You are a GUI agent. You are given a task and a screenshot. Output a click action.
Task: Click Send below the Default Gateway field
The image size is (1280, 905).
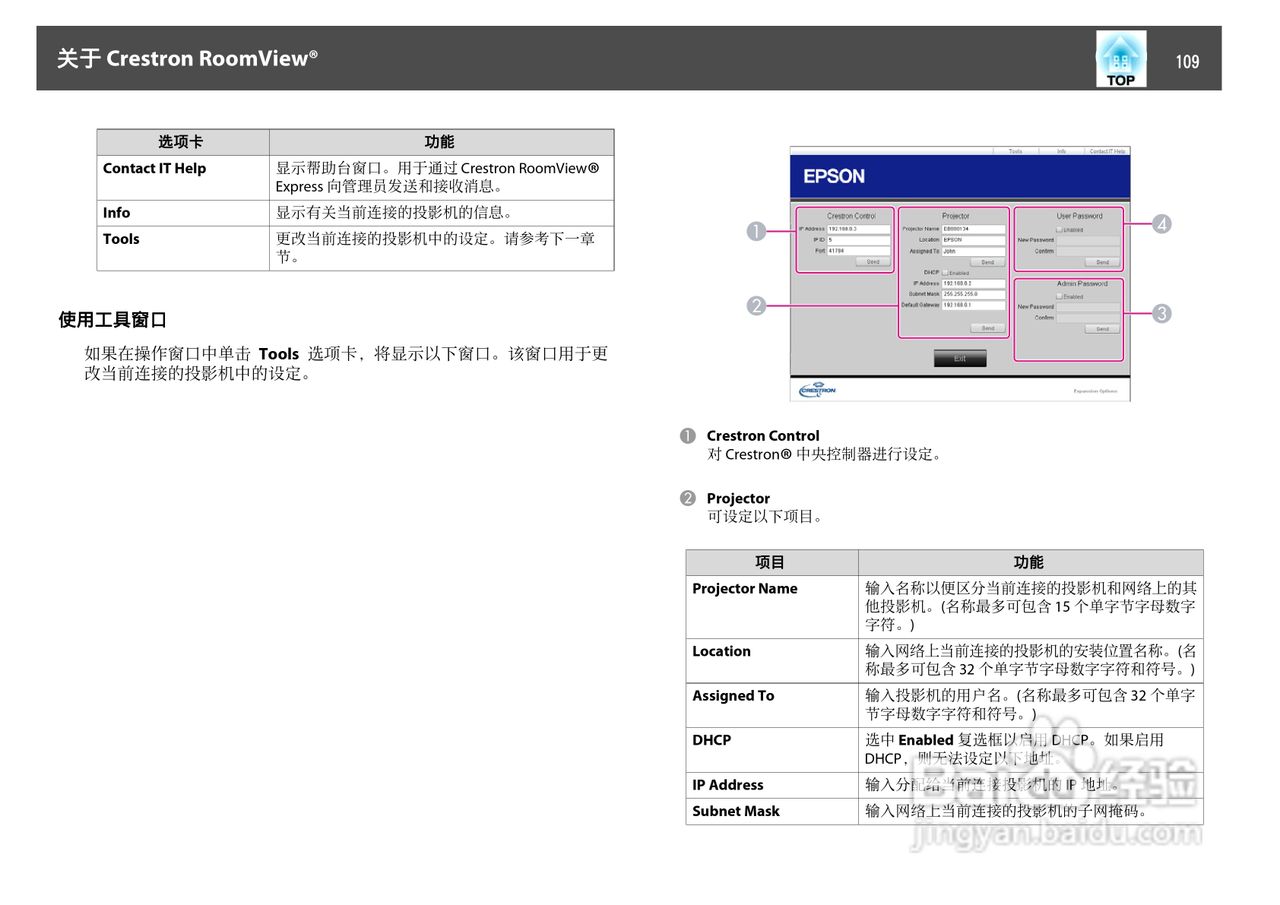[x=988, y=328]
